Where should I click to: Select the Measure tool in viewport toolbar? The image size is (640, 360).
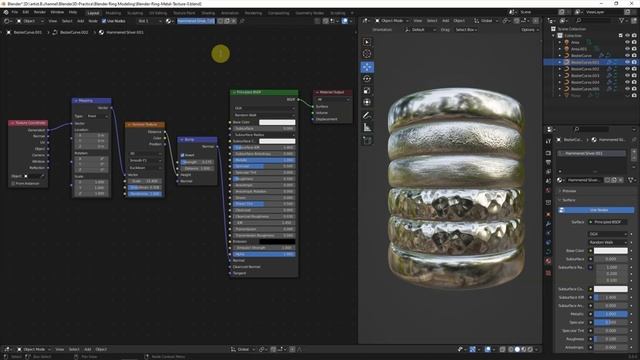click(x=367, y=128)
